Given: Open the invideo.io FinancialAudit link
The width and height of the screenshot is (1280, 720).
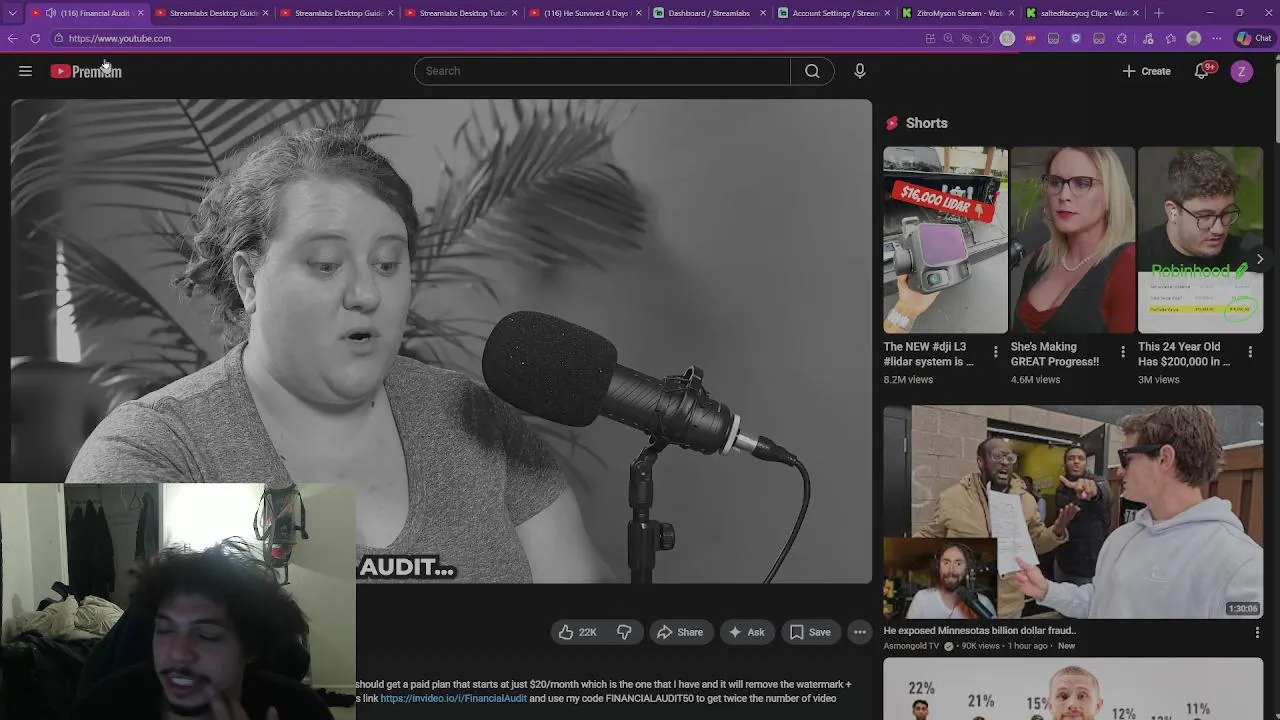Looking at the screenshot, I should 453,698.
